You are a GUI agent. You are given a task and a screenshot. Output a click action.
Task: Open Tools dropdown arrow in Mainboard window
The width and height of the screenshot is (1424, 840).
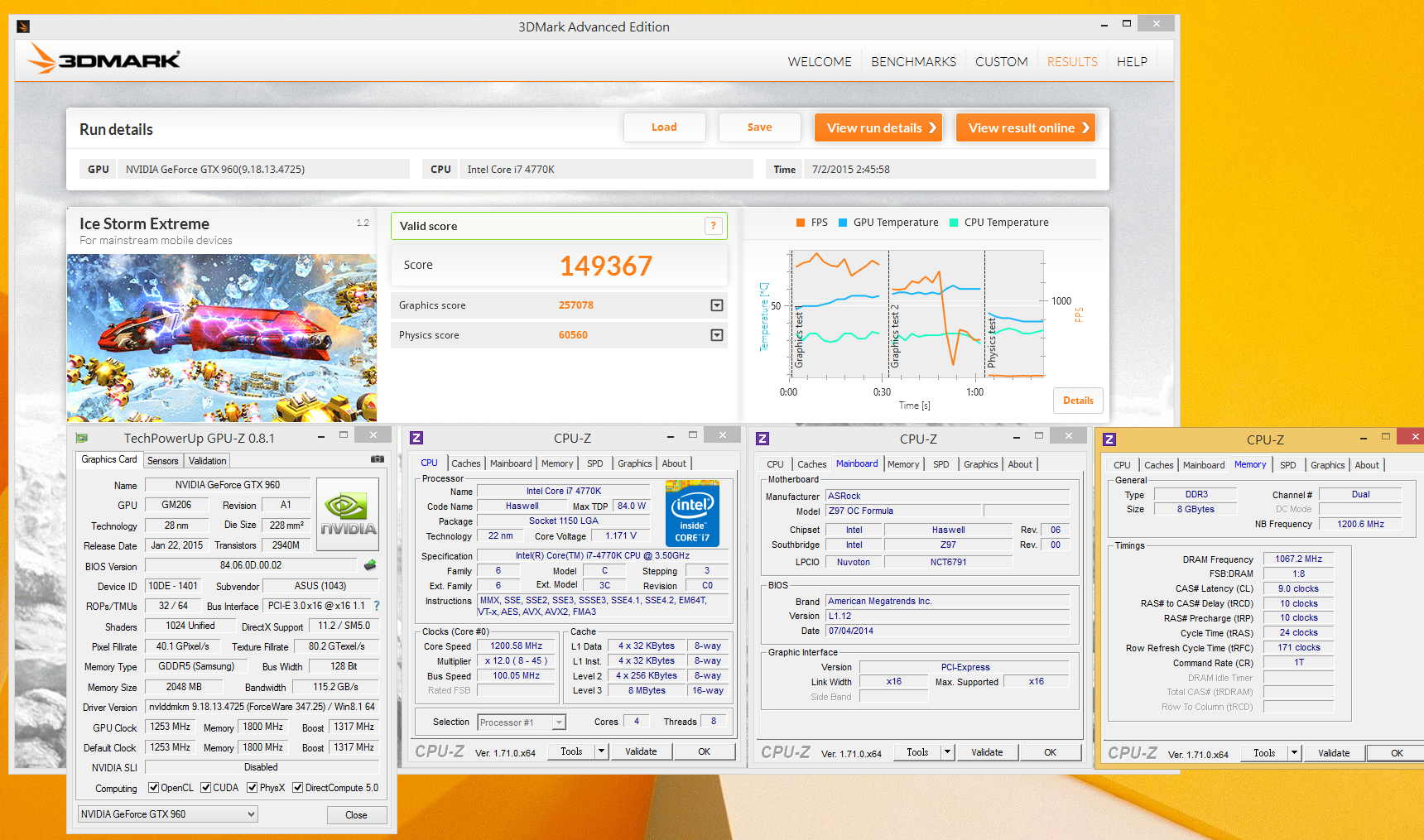(x=947, y=752)
